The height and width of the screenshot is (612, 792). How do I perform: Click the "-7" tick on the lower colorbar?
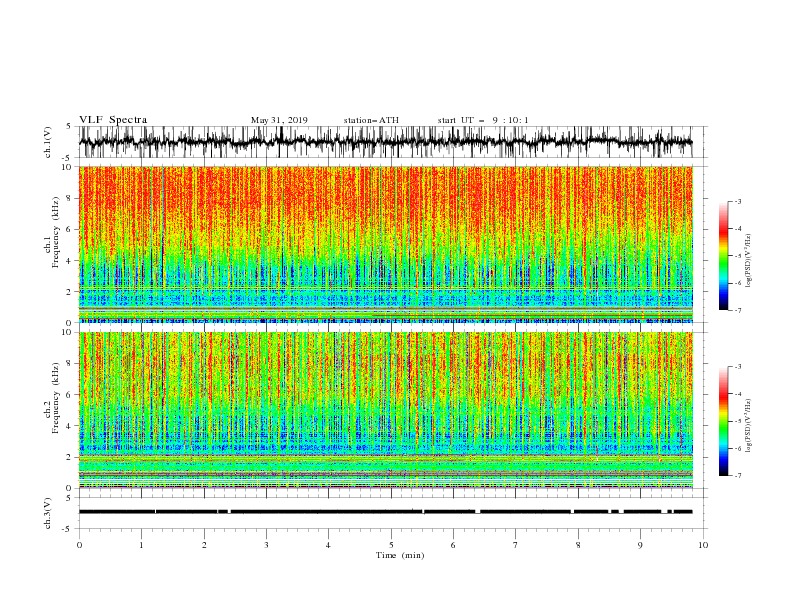[x=738, y=475]
